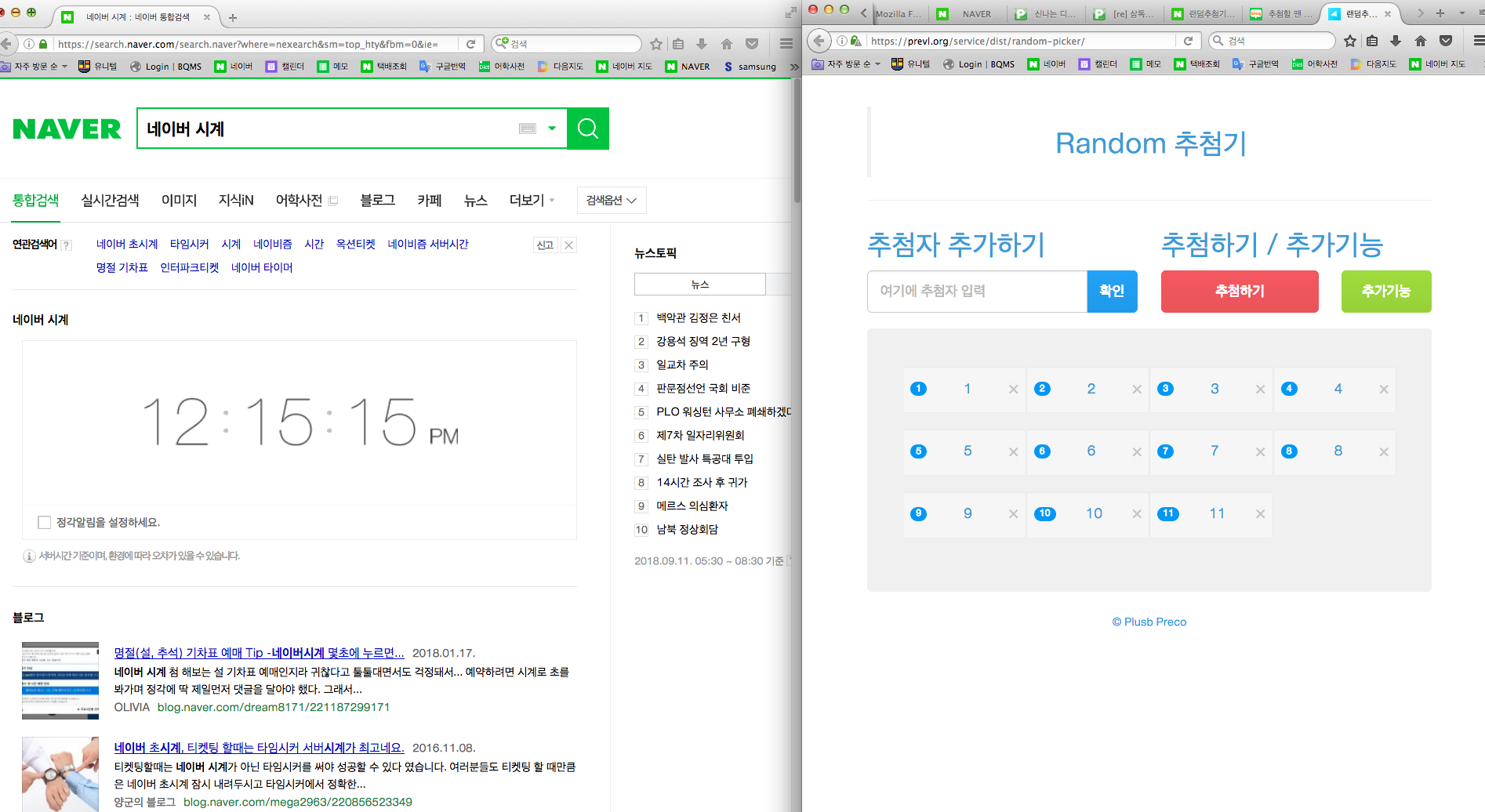Show bookmarks library icon in left browser toolbar

tap(678, 44)
